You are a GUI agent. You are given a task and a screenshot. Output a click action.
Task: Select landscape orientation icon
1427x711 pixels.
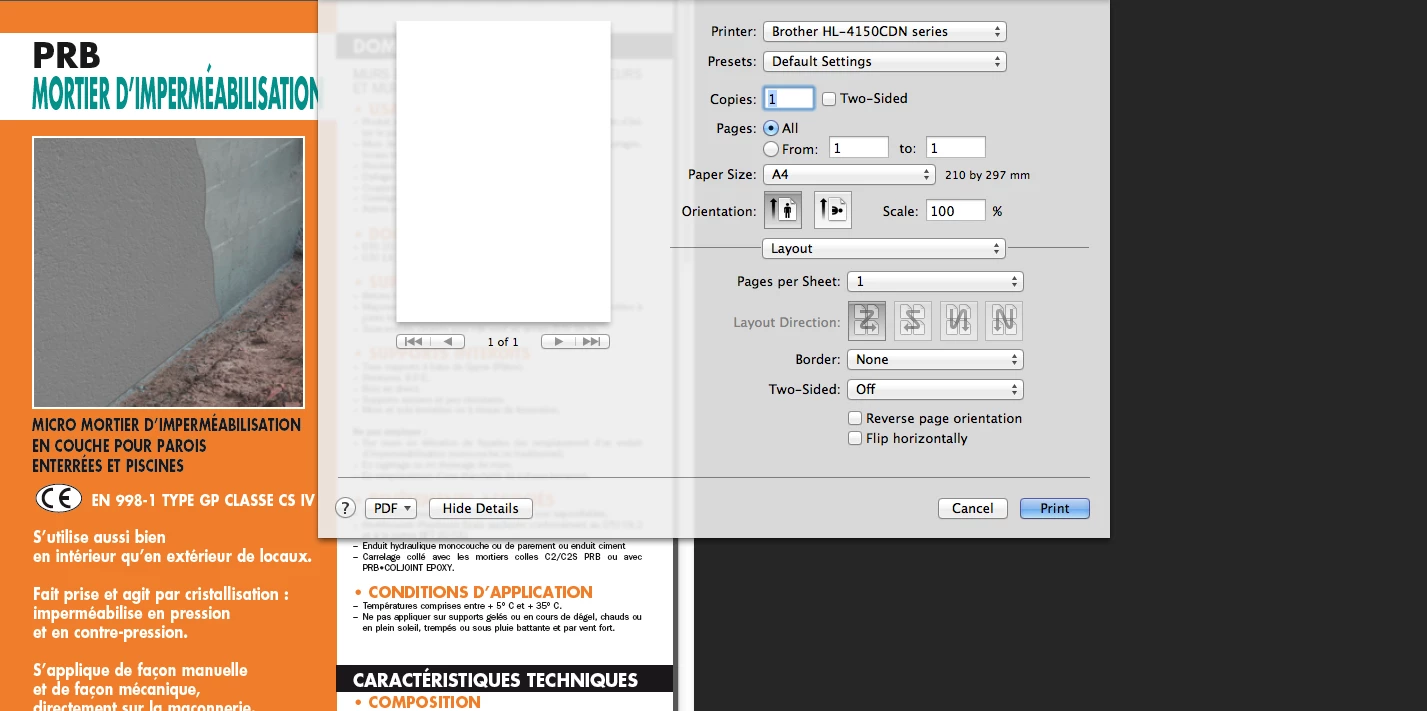[833, 210]
